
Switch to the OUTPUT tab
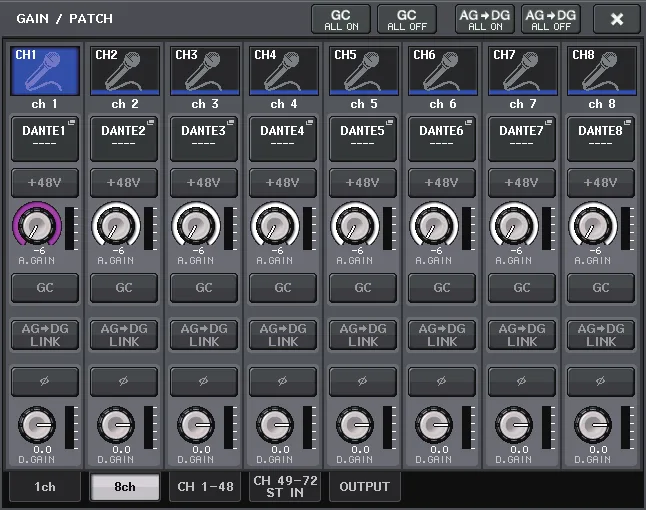click(x=365, y=487)
